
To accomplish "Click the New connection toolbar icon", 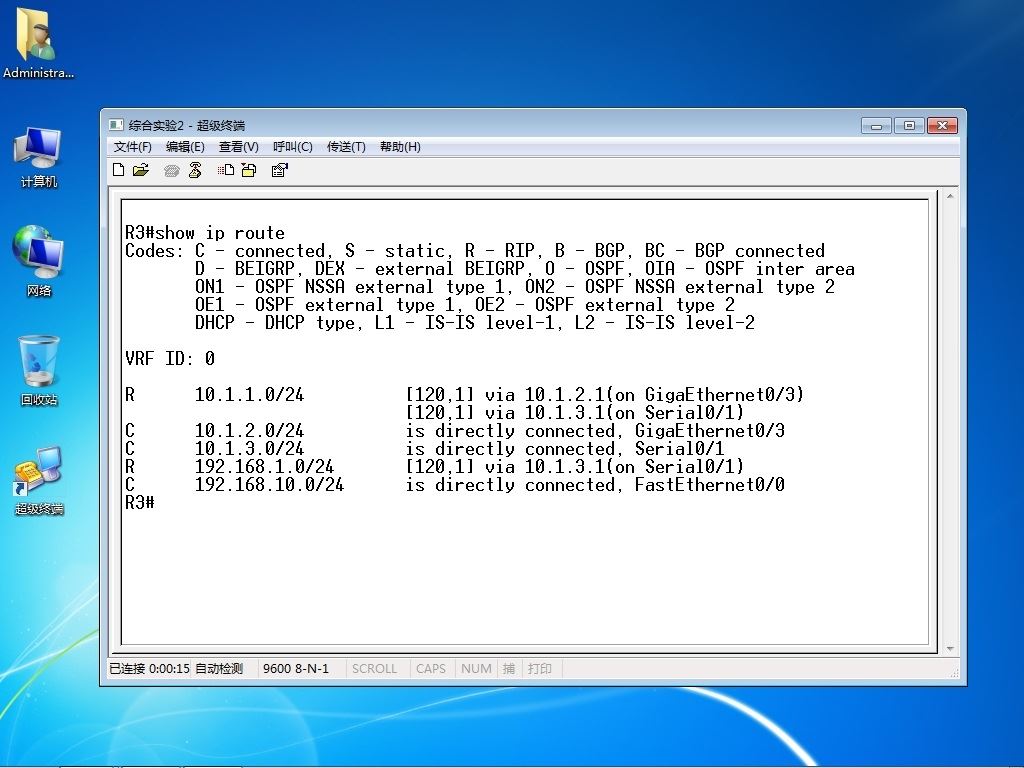I will click(118, 170).
